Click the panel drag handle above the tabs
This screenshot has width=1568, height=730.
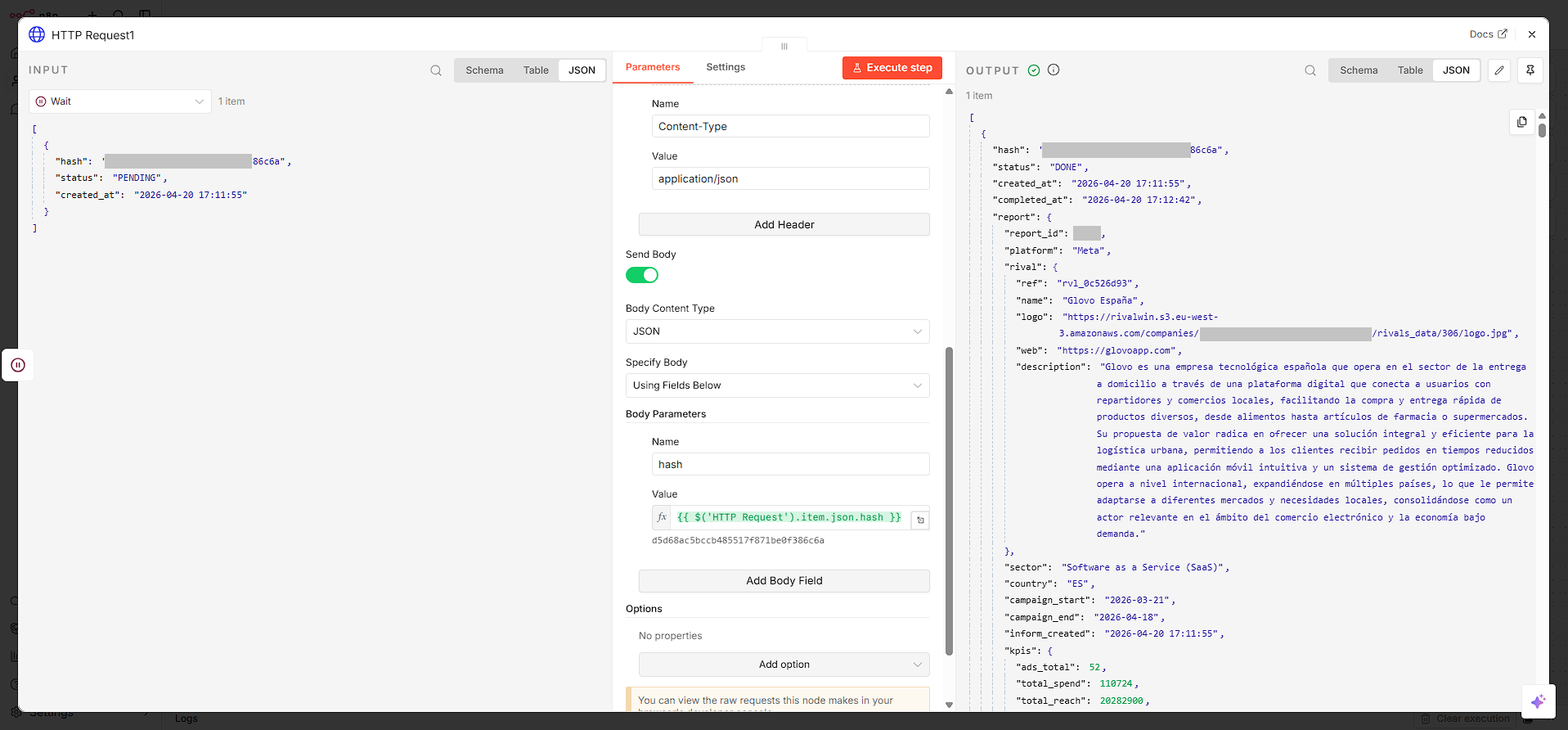click(784, 46)
